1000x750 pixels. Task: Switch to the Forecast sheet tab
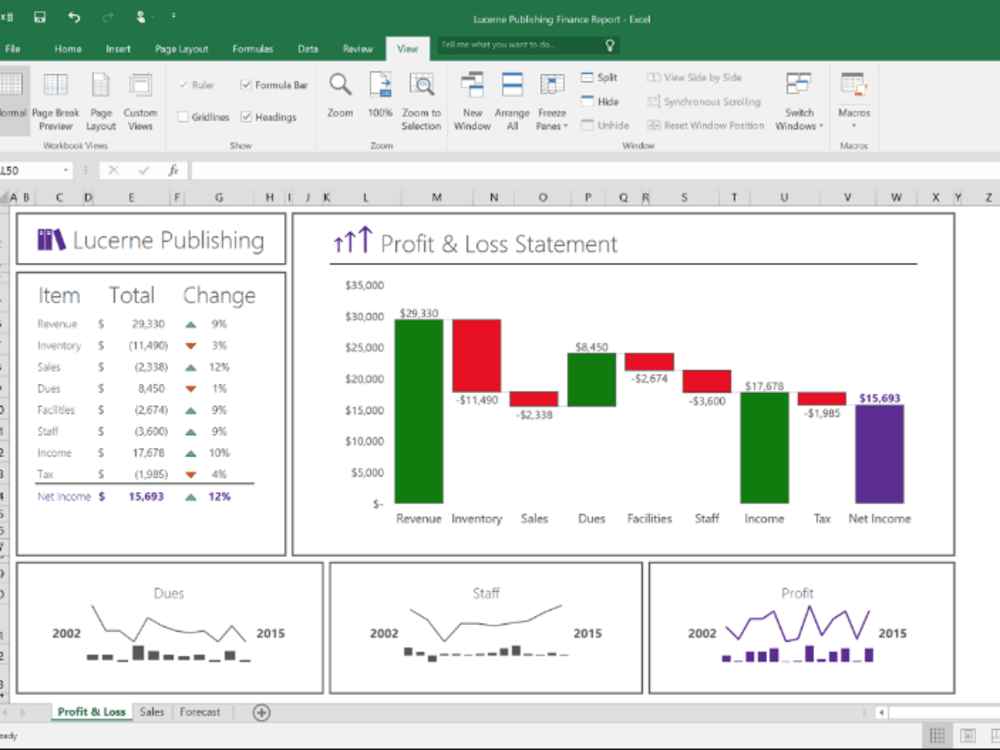tap(200, 712)
